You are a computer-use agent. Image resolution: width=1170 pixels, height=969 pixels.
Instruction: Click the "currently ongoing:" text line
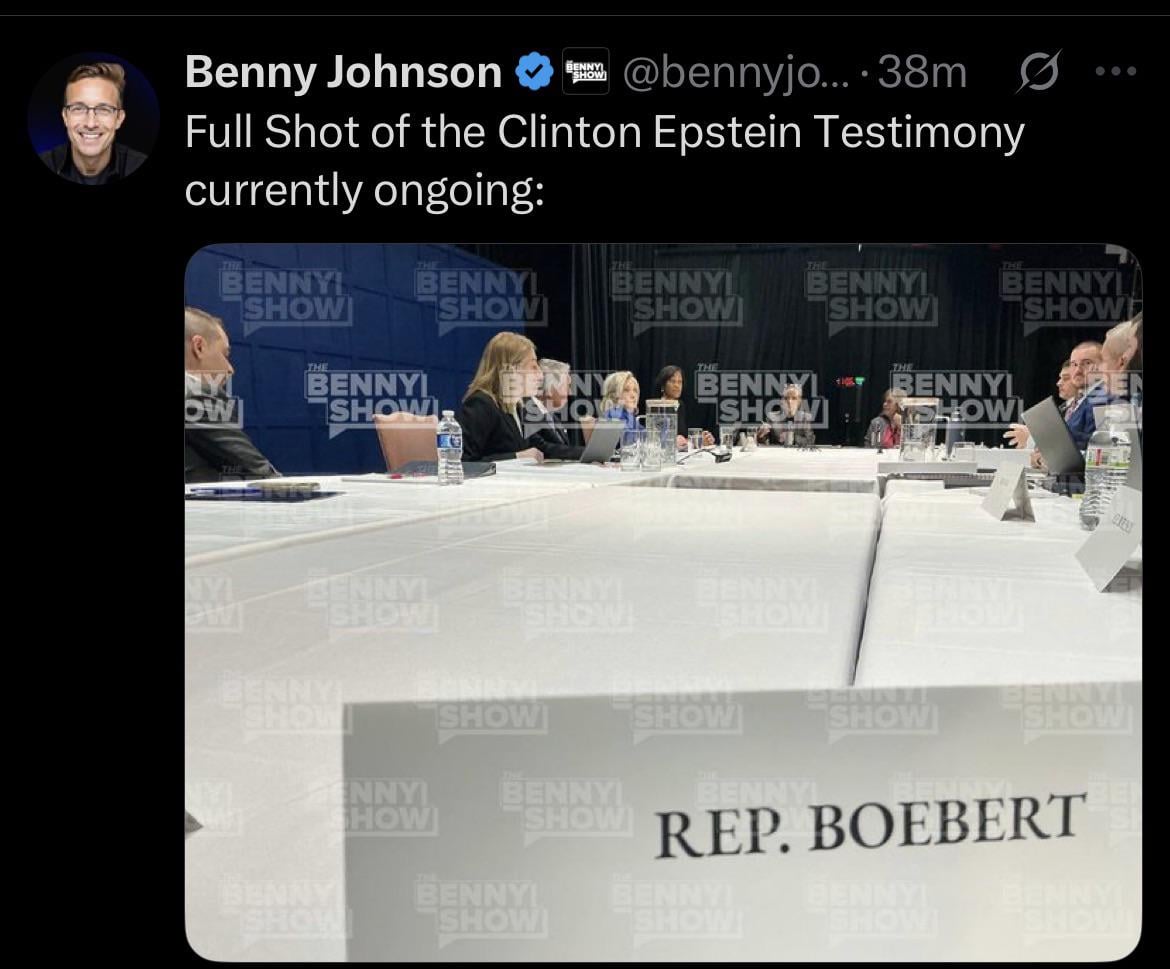tap(364, 191)
